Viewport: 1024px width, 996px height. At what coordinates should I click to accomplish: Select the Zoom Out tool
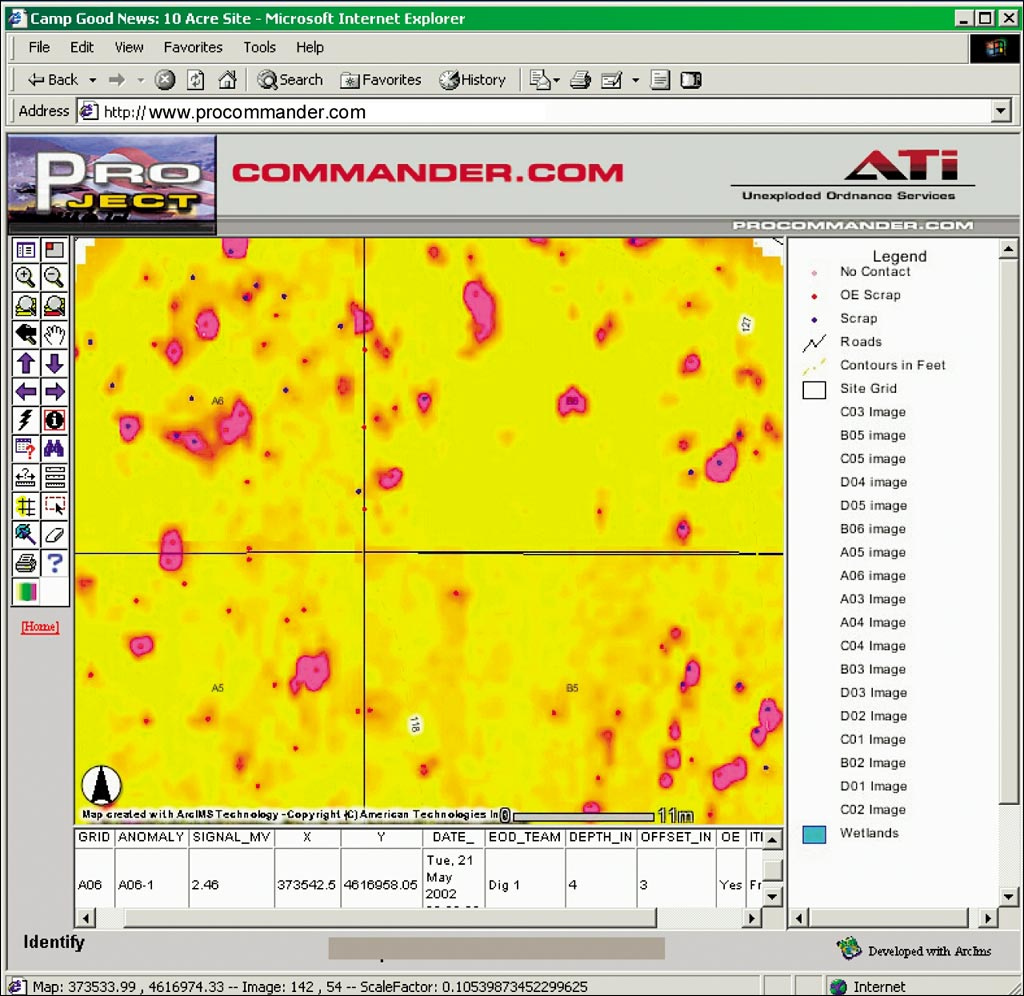(x=54, y=278)
